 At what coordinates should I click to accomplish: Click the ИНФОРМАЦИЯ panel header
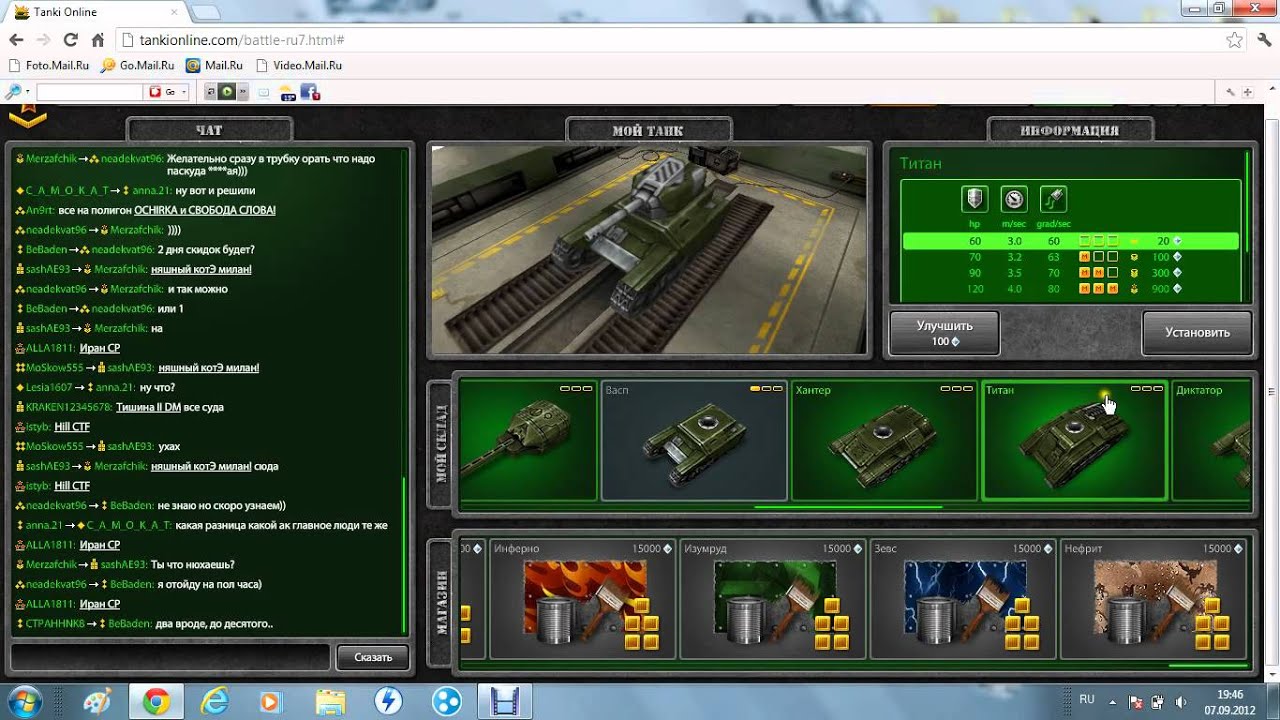pos(1070,130)
